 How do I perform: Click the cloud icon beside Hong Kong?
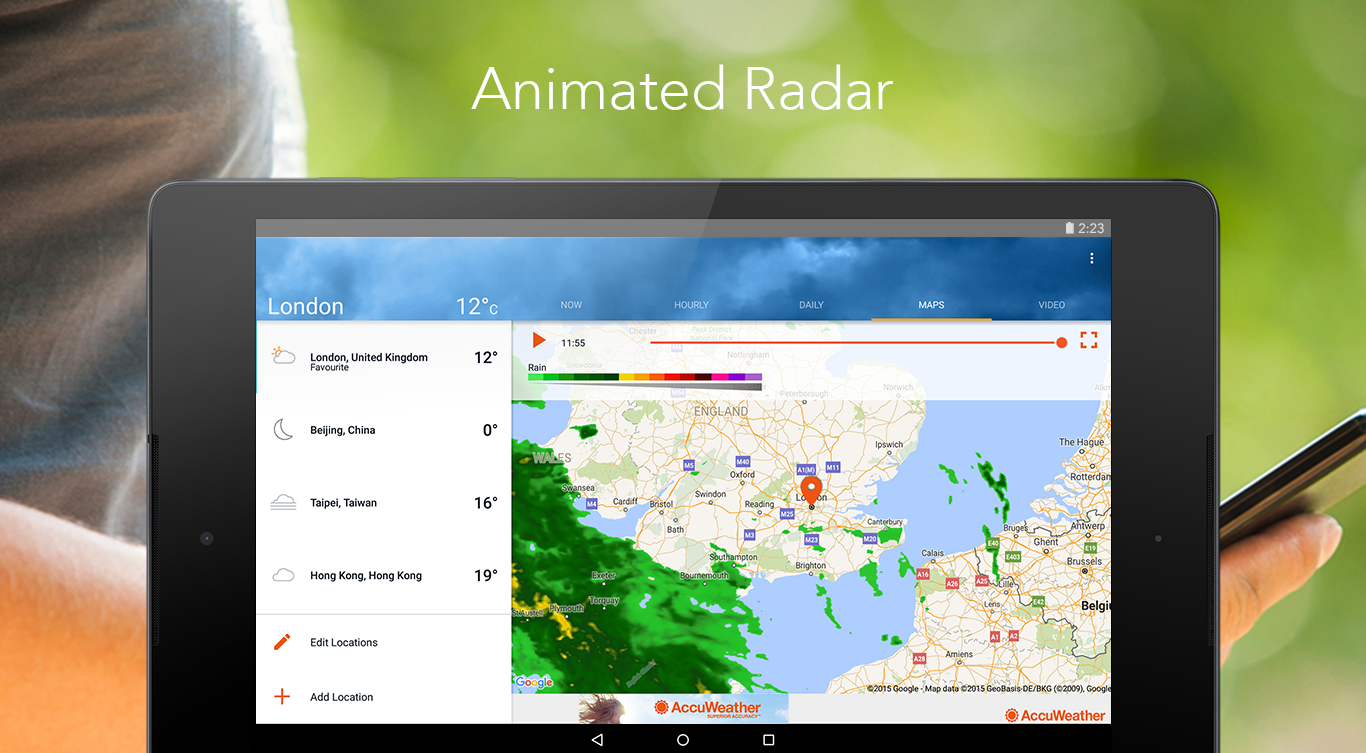tap(283, 575)
